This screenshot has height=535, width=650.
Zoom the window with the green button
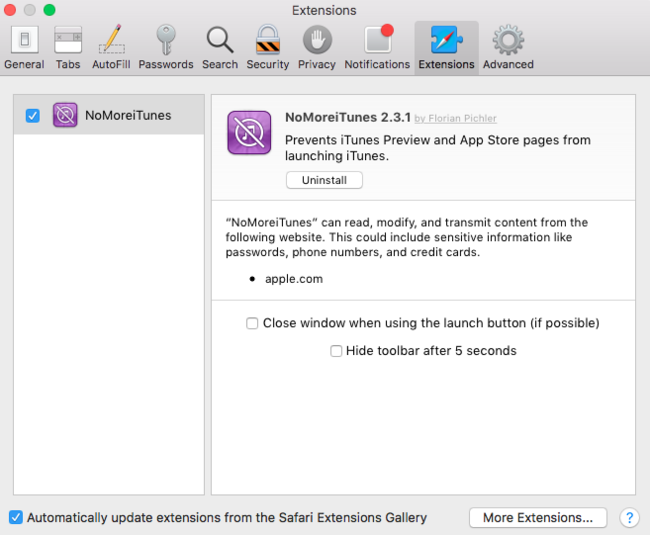tap(49, 10)
